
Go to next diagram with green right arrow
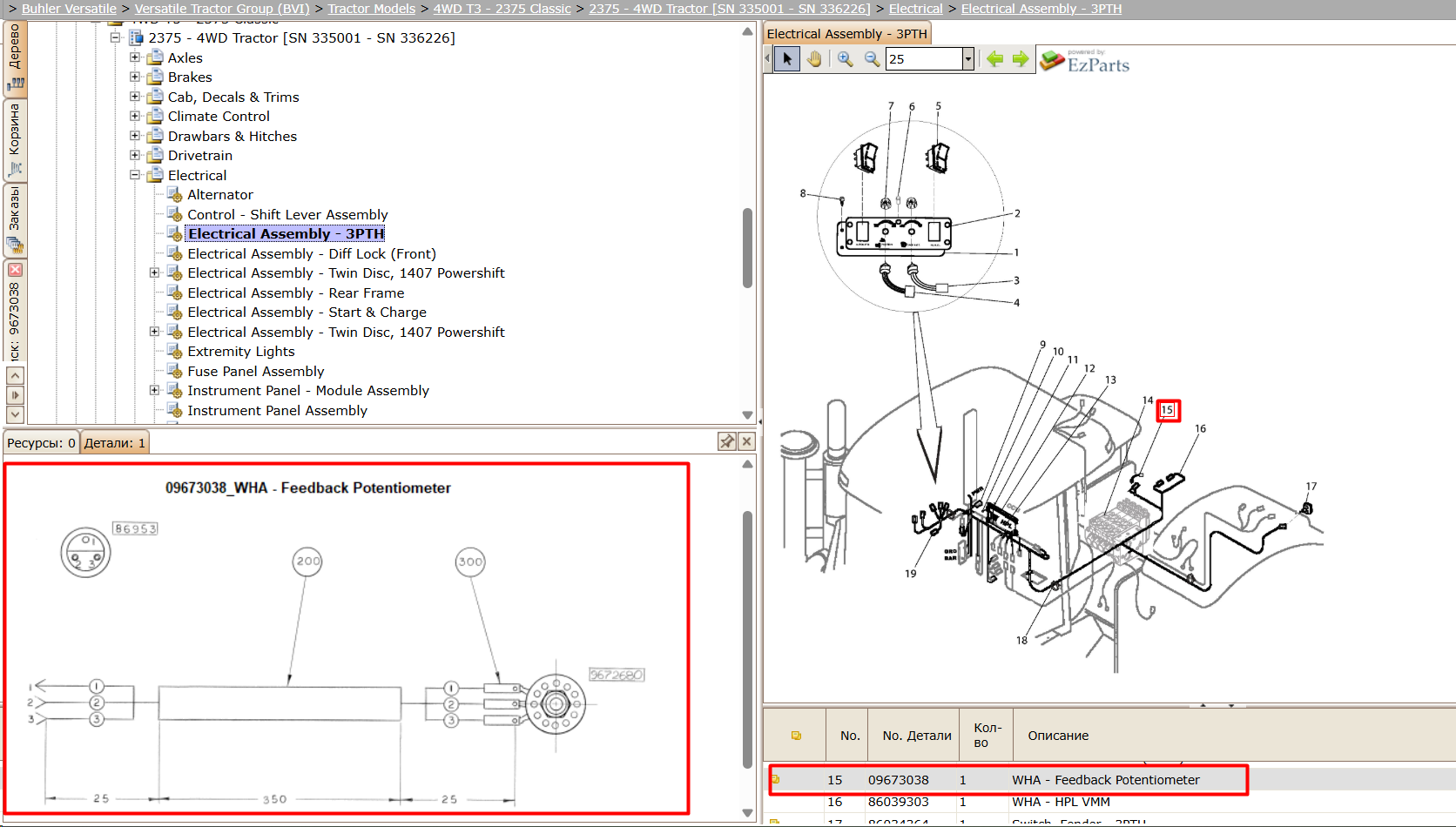(1021, 59)
